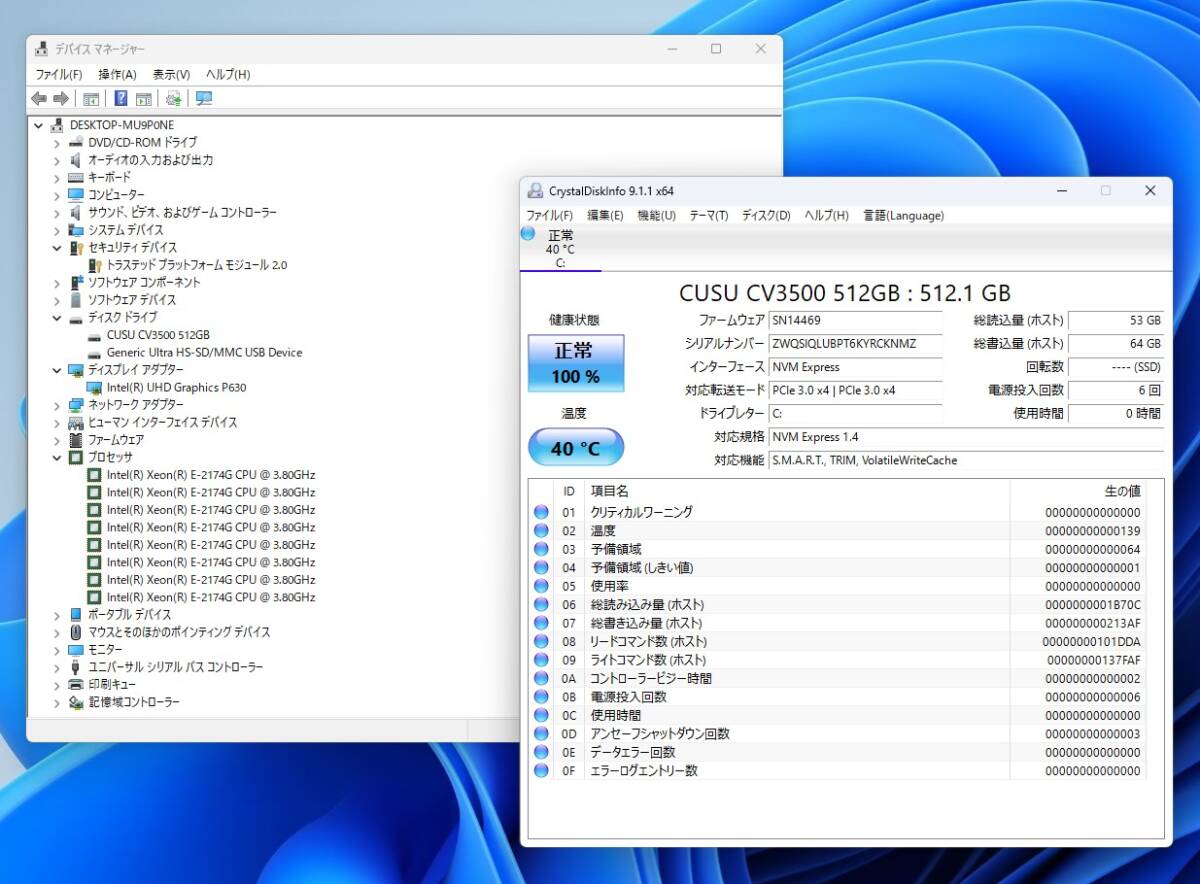Click the first Xeon E-2174G processor chip icon

click(95, 475)
